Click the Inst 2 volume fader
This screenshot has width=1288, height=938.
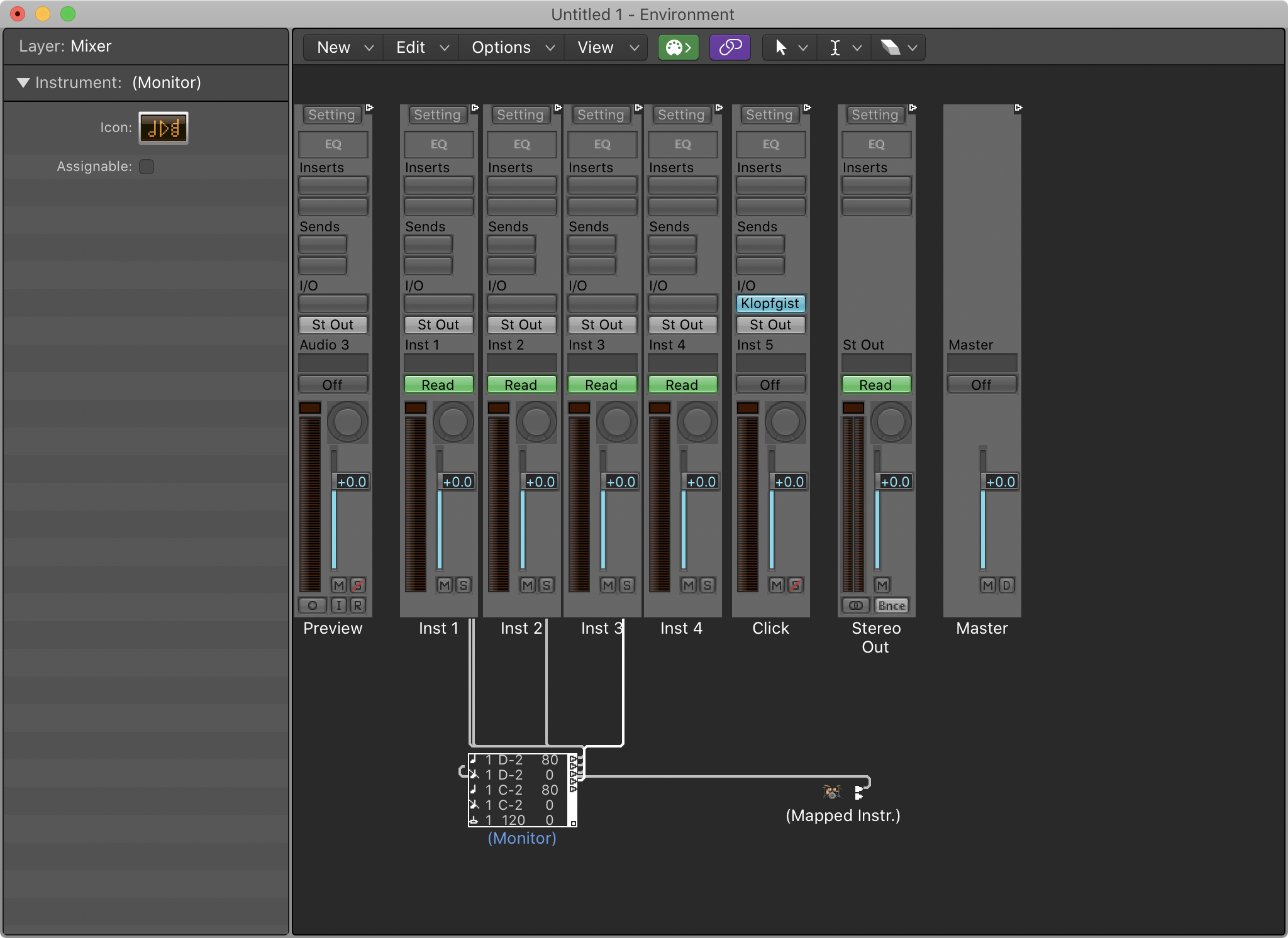(x=540, y=482)
